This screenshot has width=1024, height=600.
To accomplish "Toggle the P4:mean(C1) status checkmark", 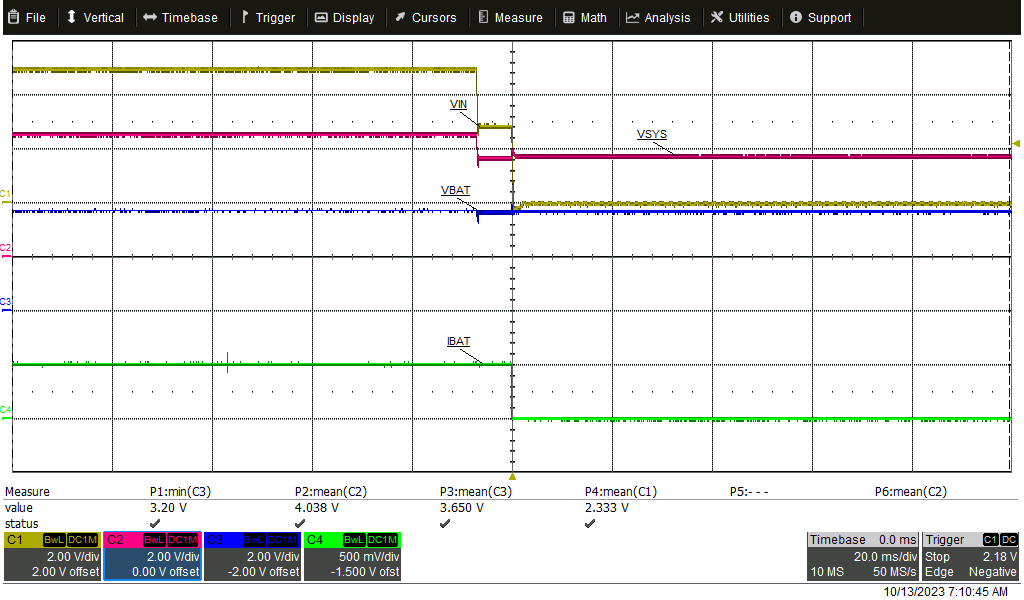I will pos(588,523).
